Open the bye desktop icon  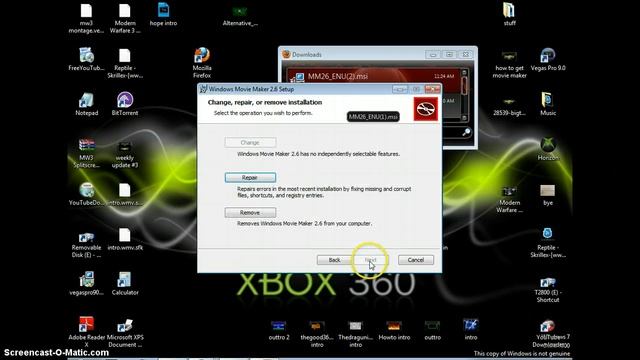point(547,191)
